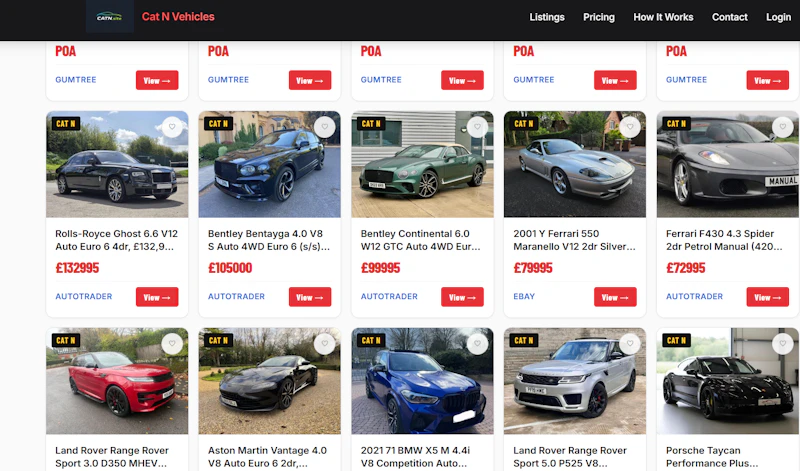Favorite the Porsche Taycan heart icon
This screenshot has width=800, height=471.
(783, 344)
